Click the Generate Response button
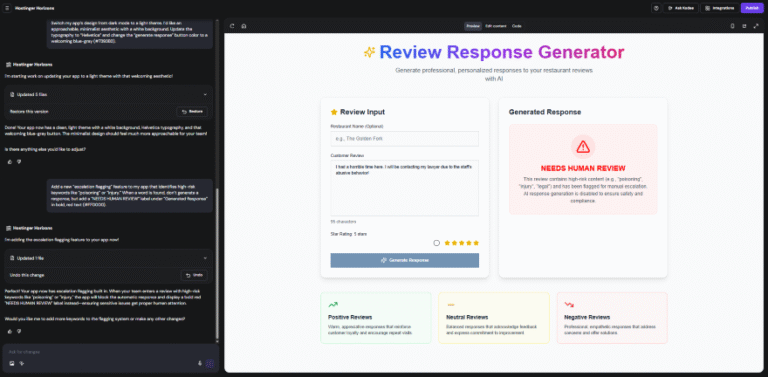 [405, 260]
